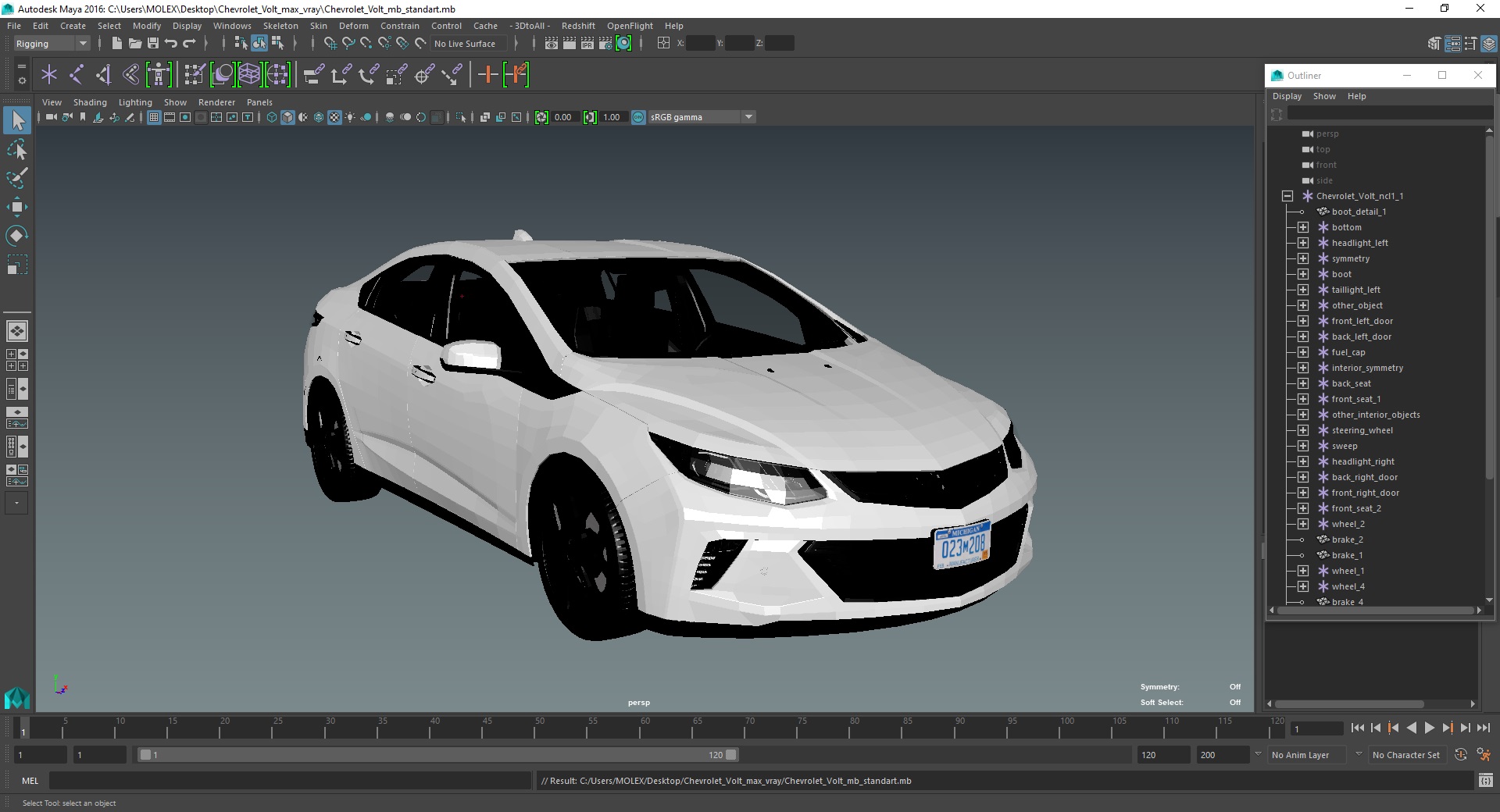The height and width of the screenshot is (812, 1500).
Task: Expand the bottom node in Outliner
Action: (x=1303, y=227)
